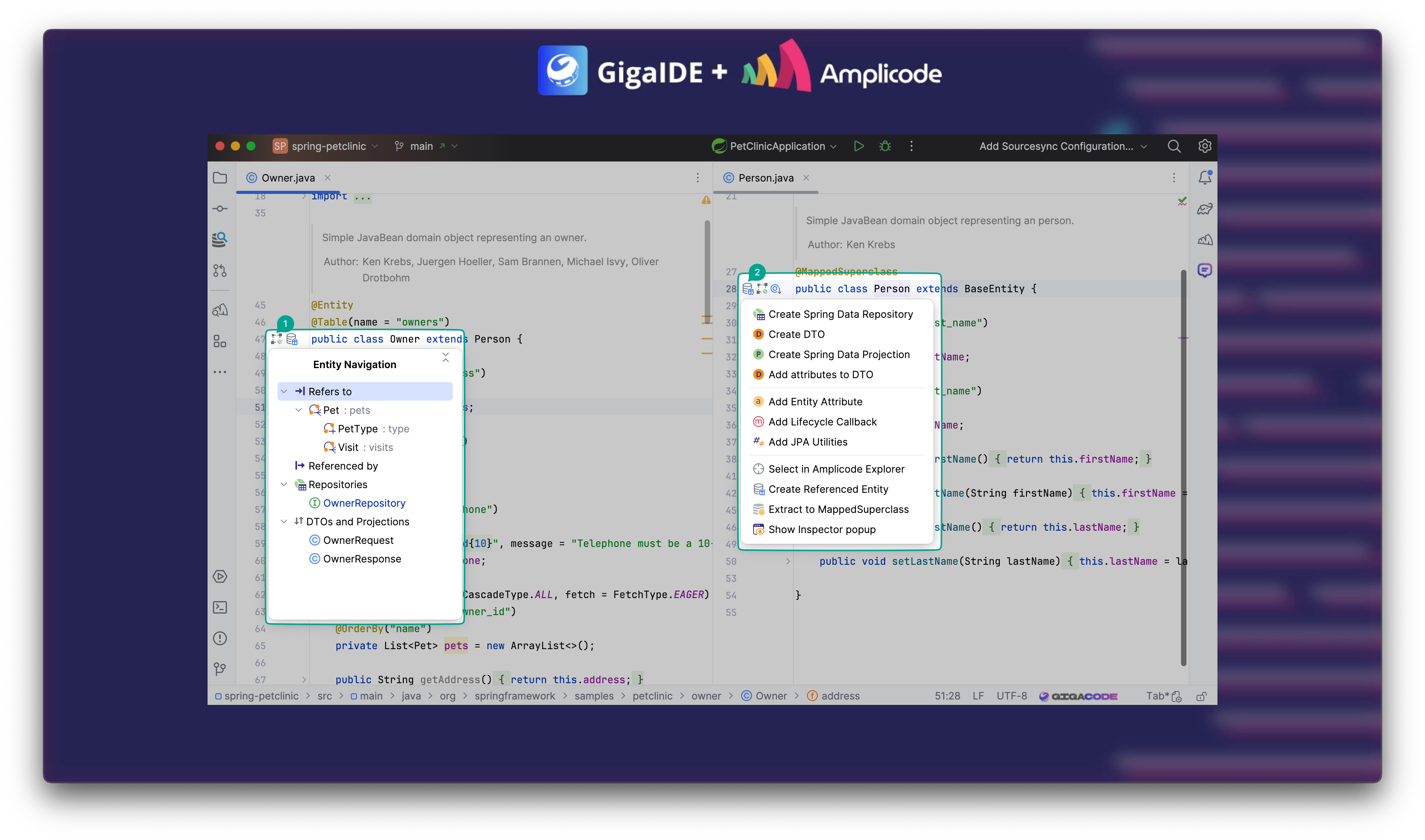The height and width of the screenshot is (840, 1425).
Task: Select Add Lifecycle Callback menu entry
Action: (x=822, y=422)
